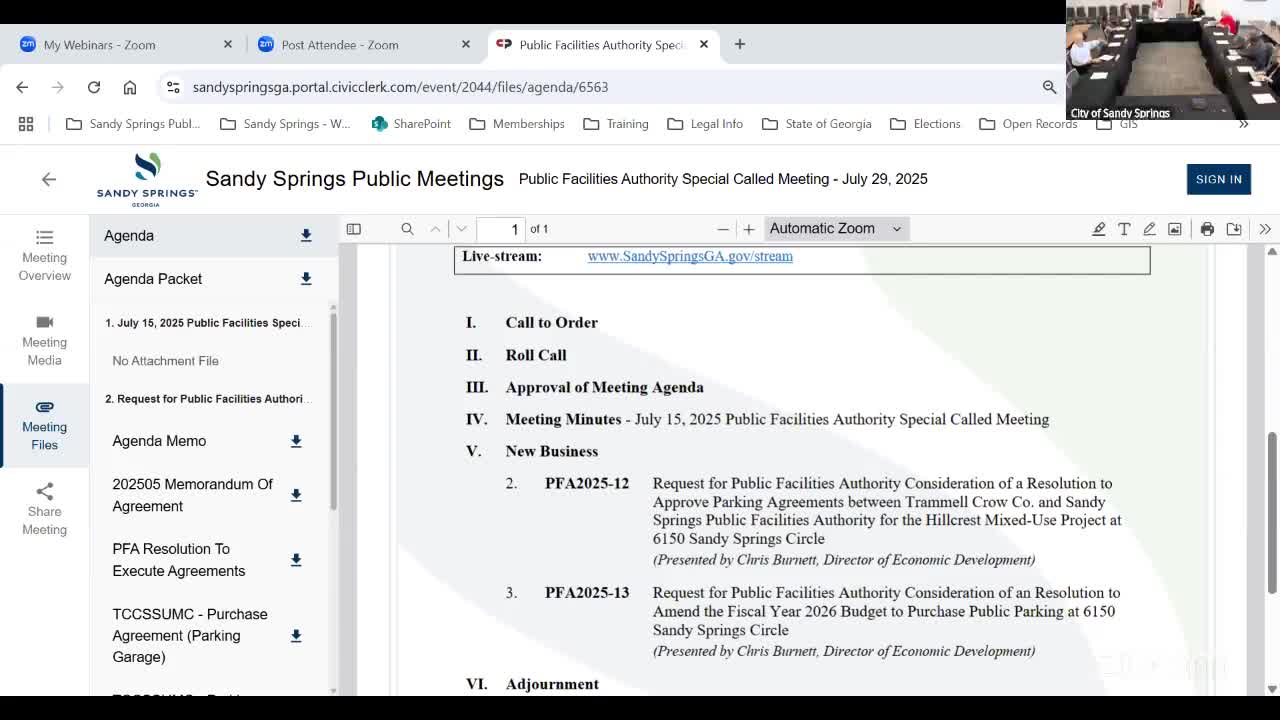Toggle the PDF viewer sidebar

click(x=354, y=229)
